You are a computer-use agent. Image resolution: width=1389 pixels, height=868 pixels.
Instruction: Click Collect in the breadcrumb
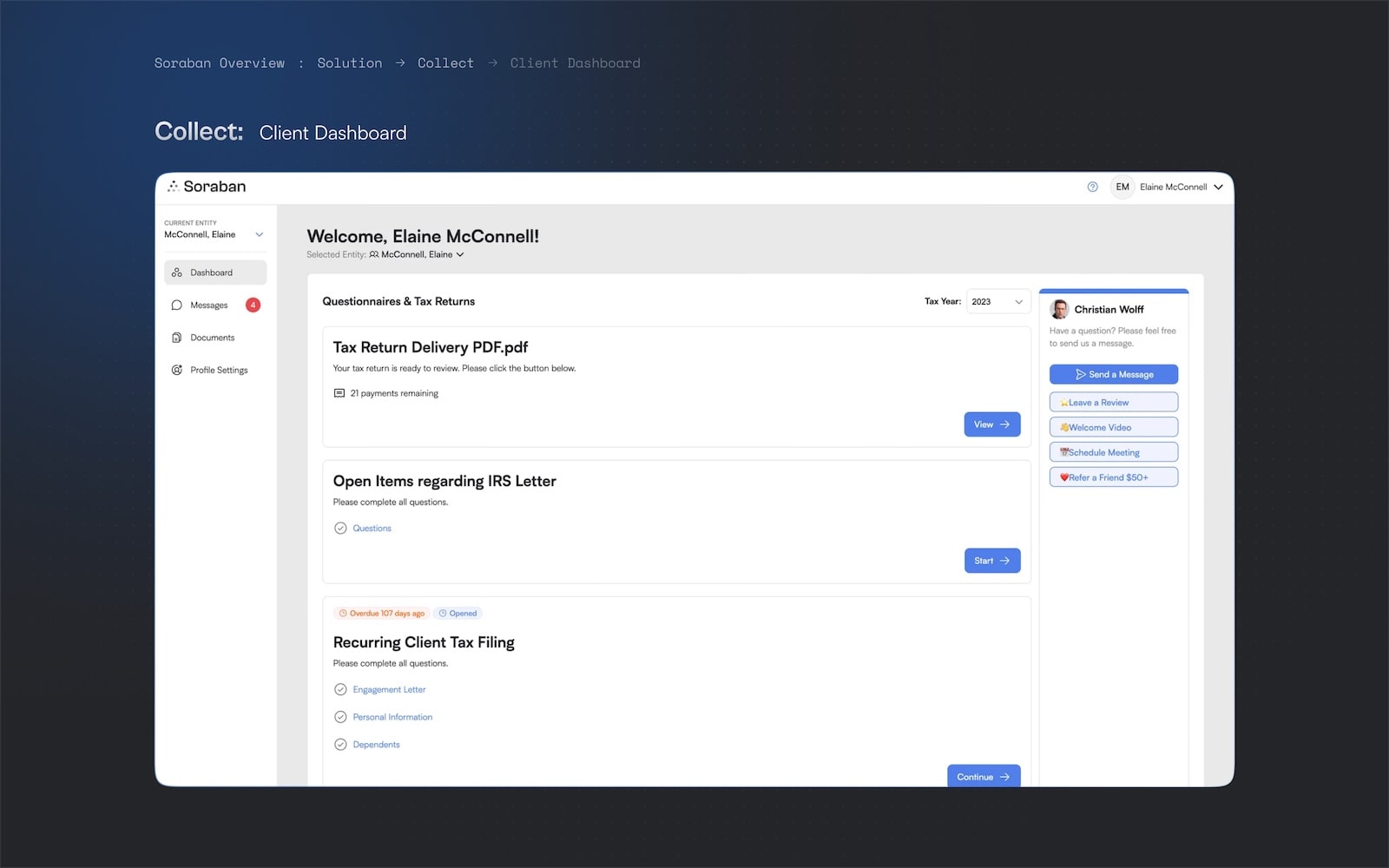tap(445, 63)
